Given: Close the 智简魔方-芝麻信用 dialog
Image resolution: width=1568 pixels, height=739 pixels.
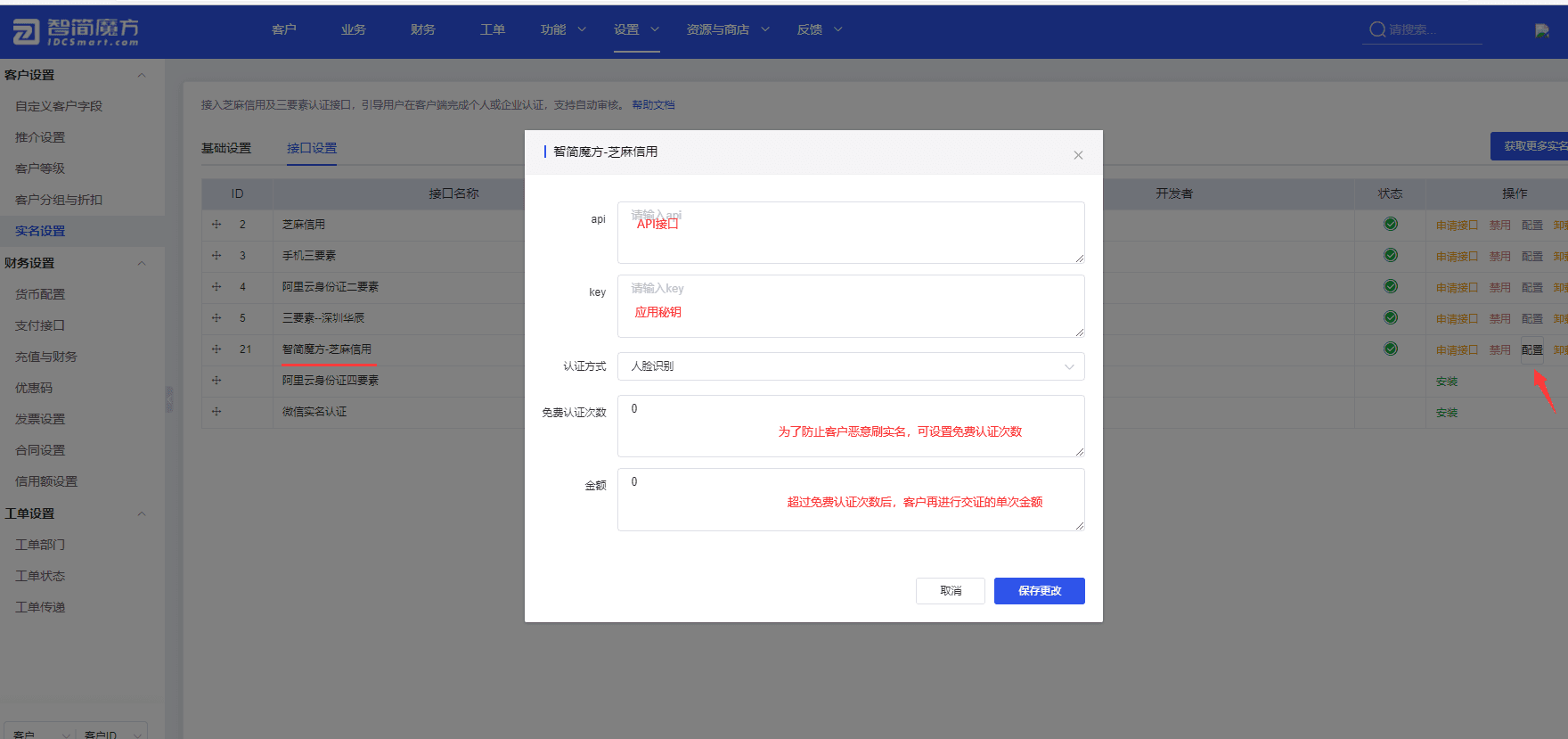Looking at the screenshot, I should (1078, 155).
